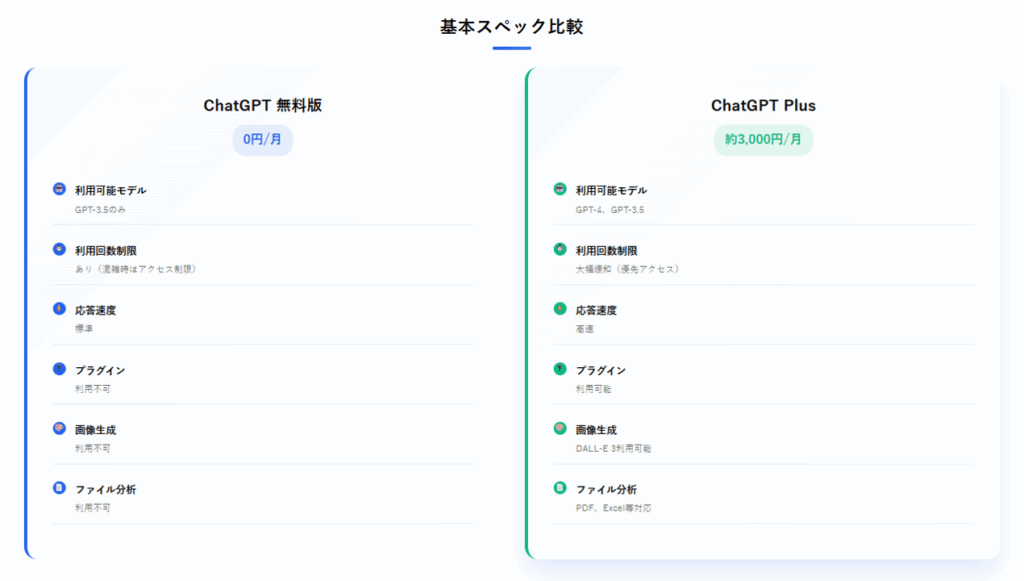Click the free plan's 応答速度 lightning icon

59,309
